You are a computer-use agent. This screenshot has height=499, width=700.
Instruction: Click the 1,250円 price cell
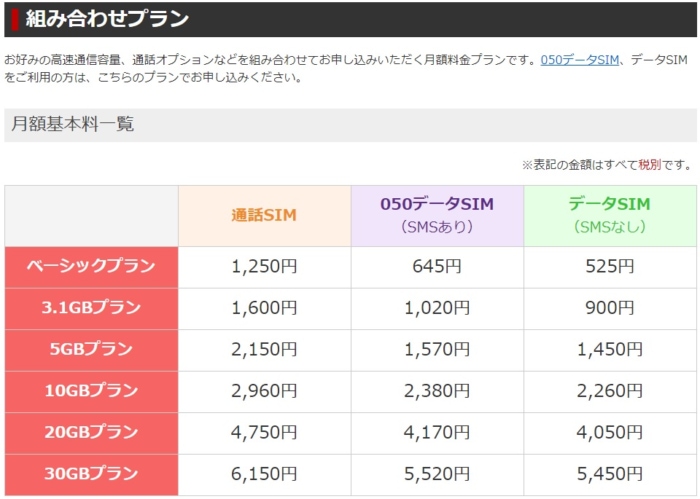click(x=264, y=267)
